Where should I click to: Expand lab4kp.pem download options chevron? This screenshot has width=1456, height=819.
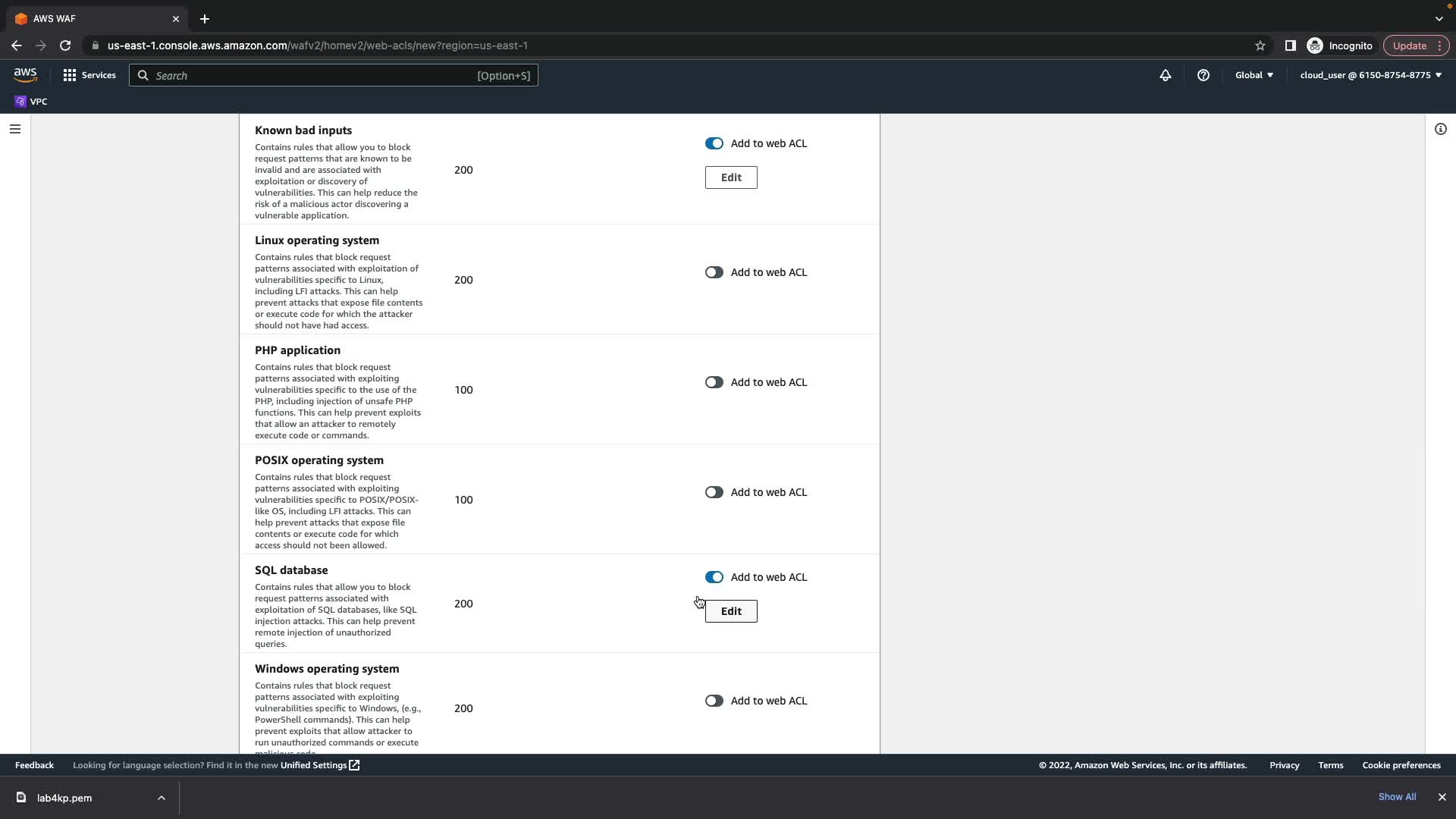[161, 798]
